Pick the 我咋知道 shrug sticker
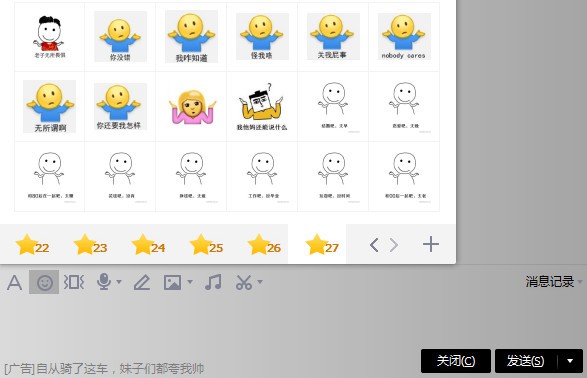 (x=191, y=37)
